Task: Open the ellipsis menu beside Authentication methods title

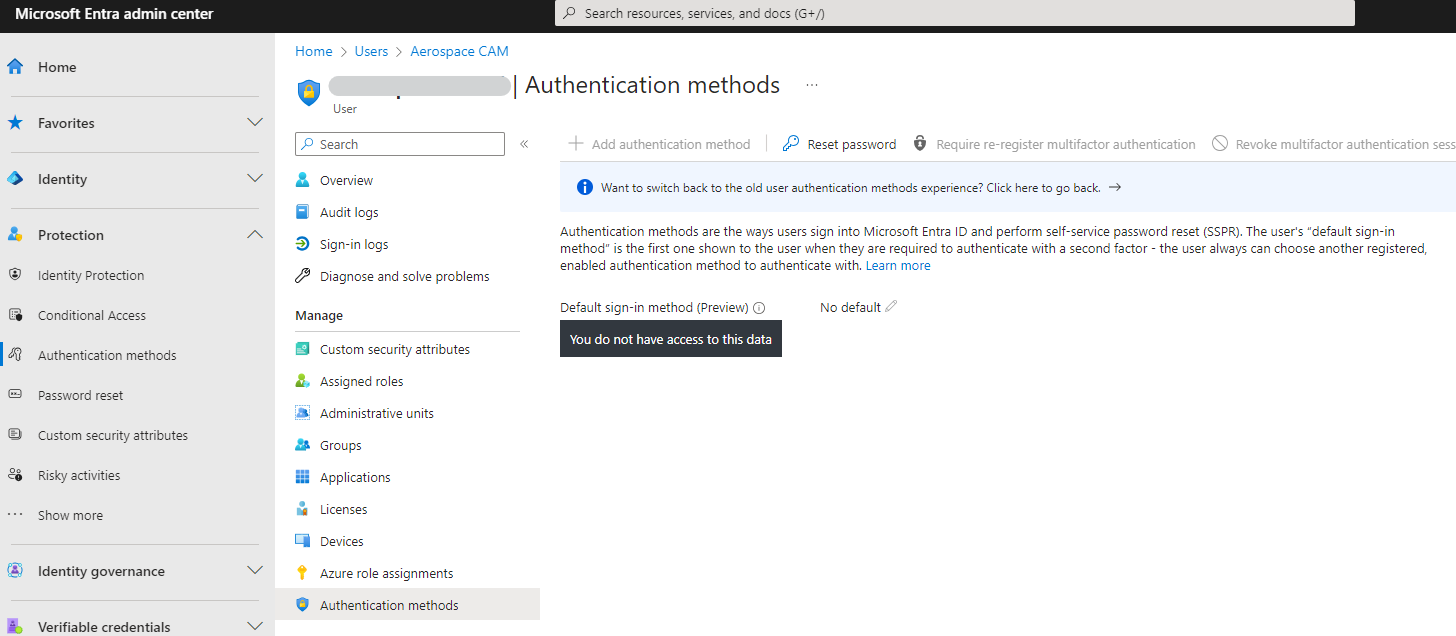Action: pos(812,86)
